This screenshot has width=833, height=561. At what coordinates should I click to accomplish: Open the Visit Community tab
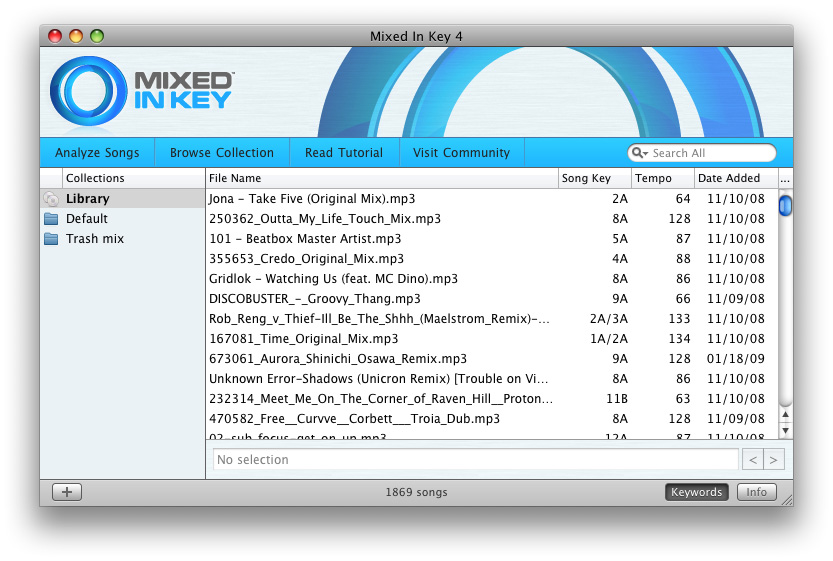coord(461,153)
